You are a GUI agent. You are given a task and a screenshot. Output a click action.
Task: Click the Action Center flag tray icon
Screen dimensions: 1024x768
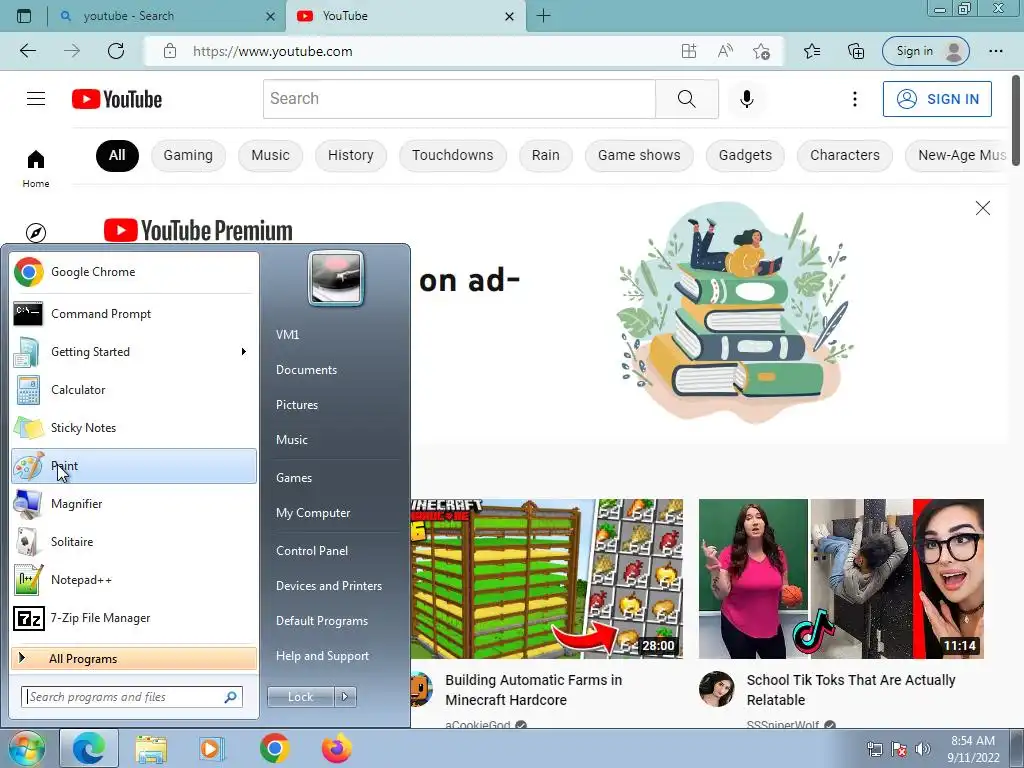pyautogui.click(x=899, y=749)
